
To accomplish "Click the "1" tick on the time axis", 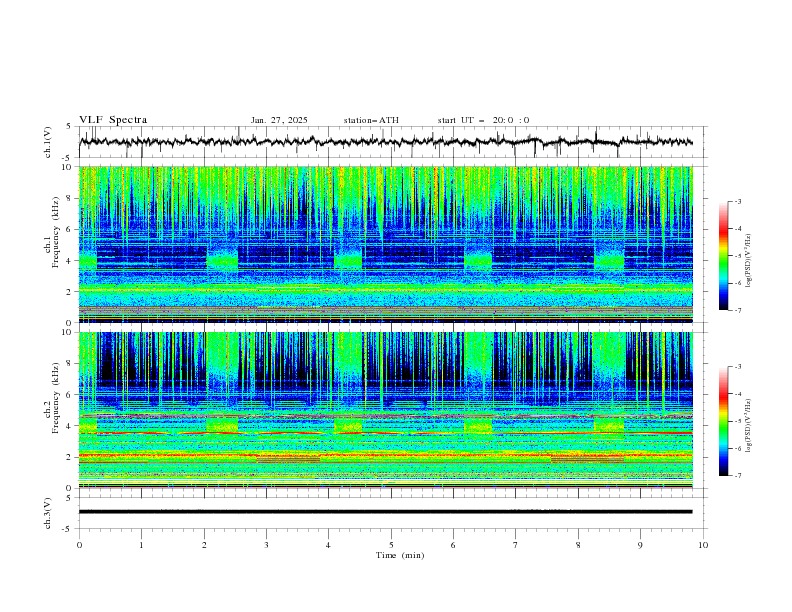I will click(141, 545).
